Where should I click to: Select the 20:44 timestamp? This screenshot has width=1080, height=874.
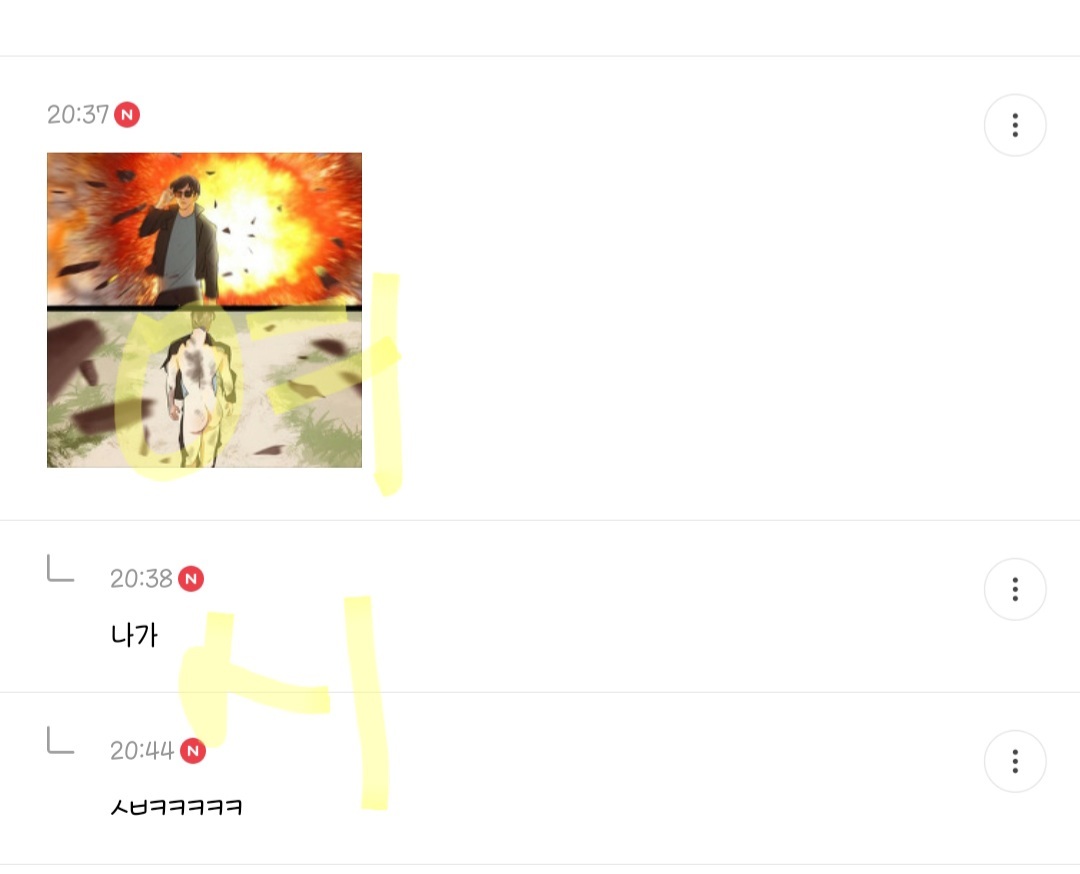coord(142,751)
